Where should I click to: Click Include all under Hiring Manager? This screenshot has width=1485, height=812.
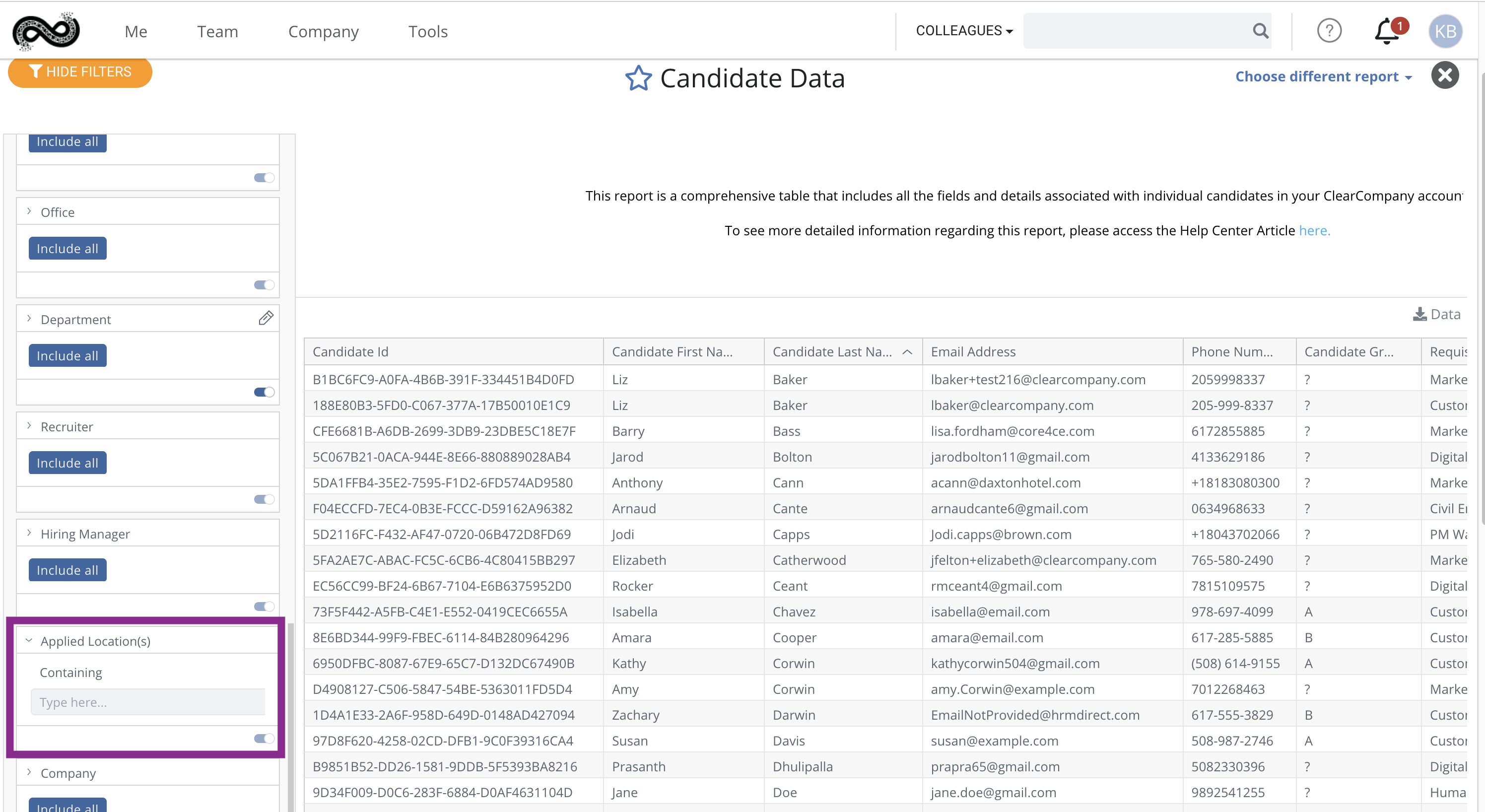pyautogui.click(x=67, y=570)
